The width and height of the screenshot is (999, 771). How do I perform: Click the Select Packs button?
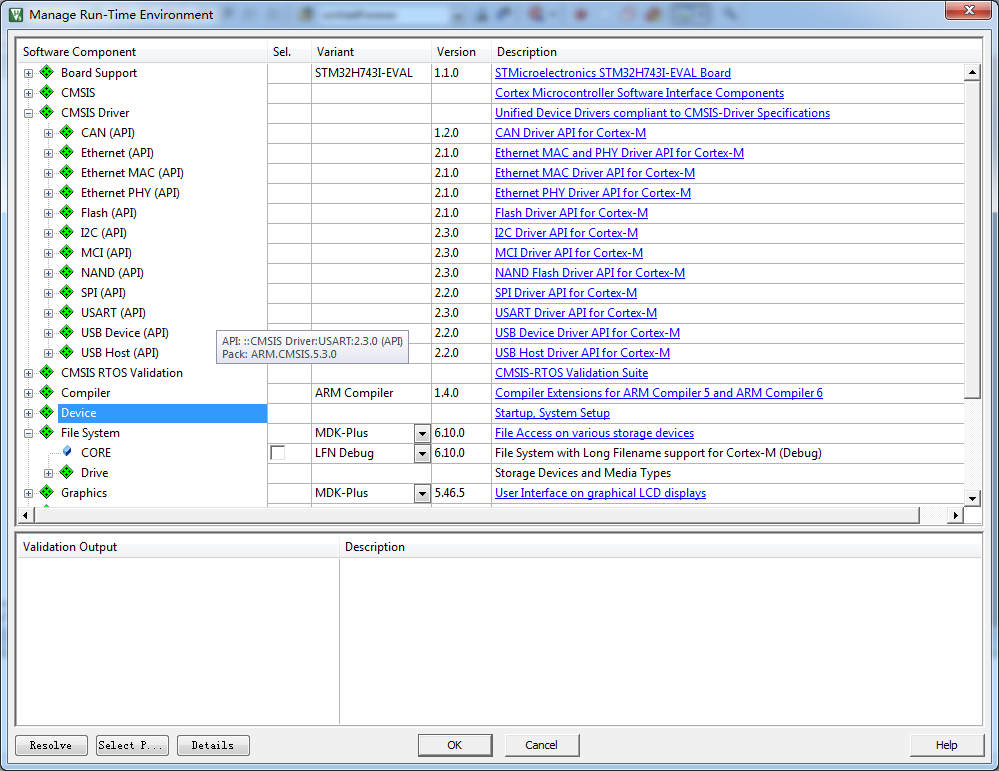click(x=132, y=745)
